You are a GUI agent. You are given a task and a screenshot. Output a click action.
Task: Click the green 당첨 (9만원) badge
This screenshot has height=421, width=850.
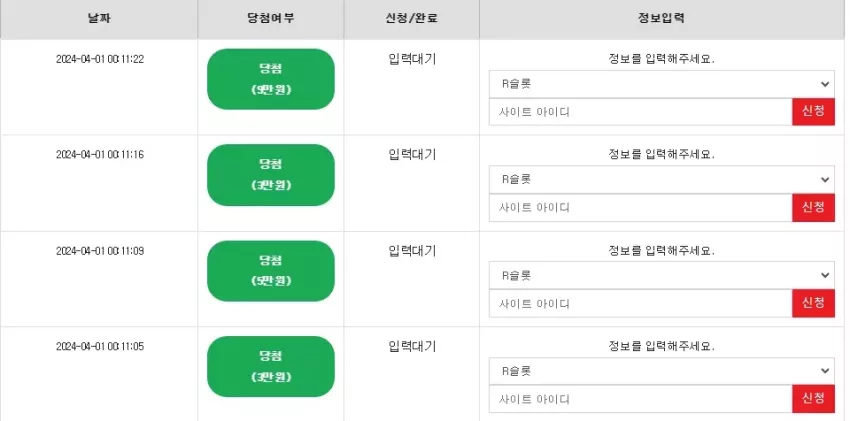pos(271,79)
